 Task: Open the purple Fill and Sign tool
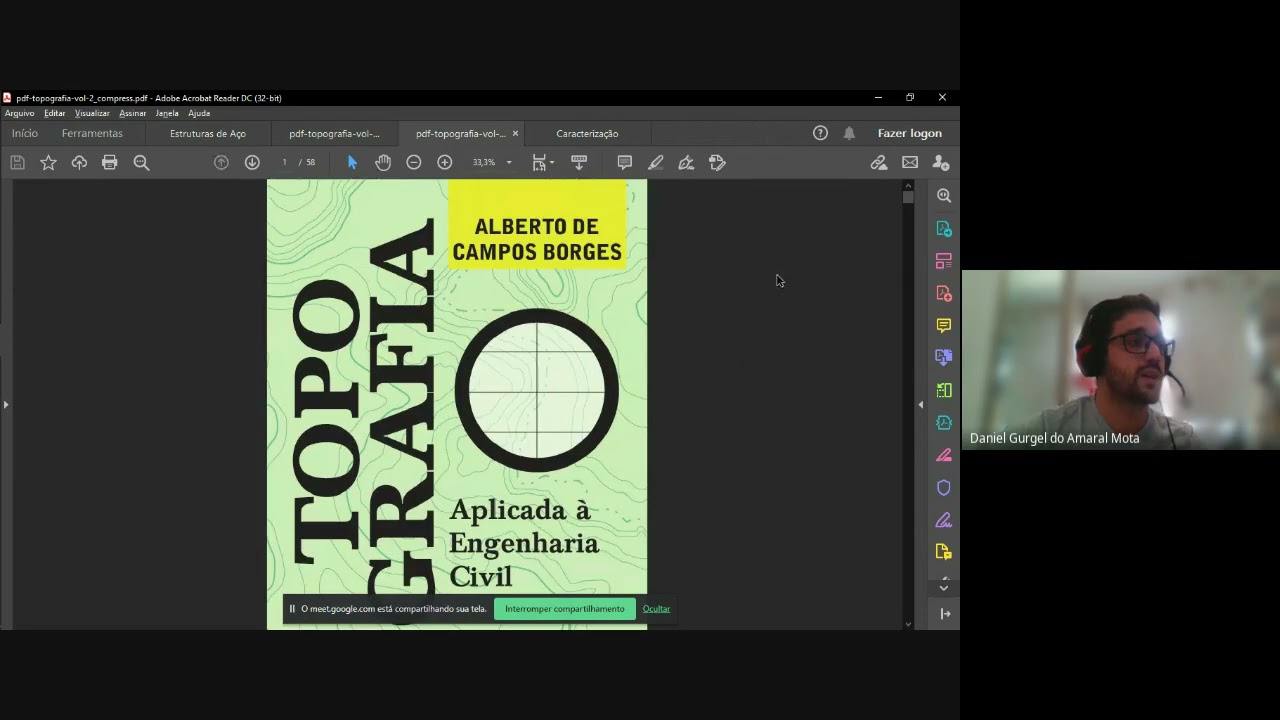[944, 520]
